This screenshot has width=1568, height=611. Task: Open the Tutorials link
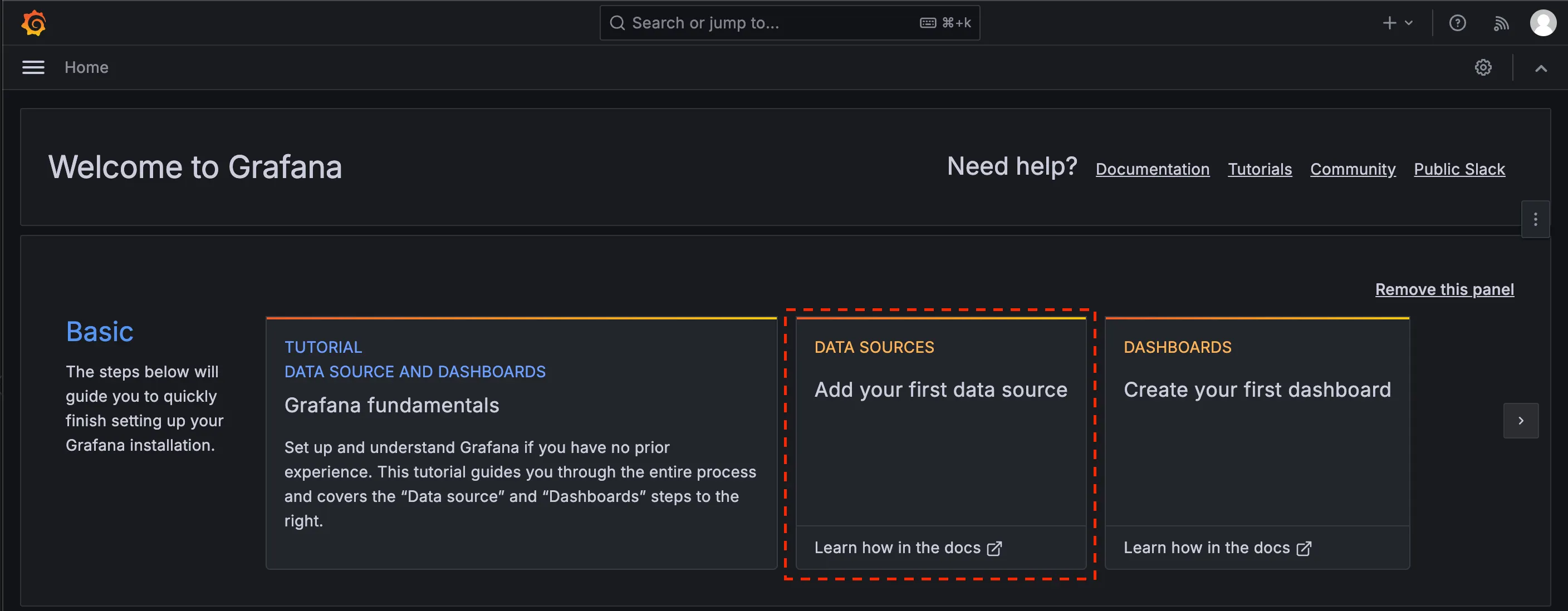(1260, 169)
